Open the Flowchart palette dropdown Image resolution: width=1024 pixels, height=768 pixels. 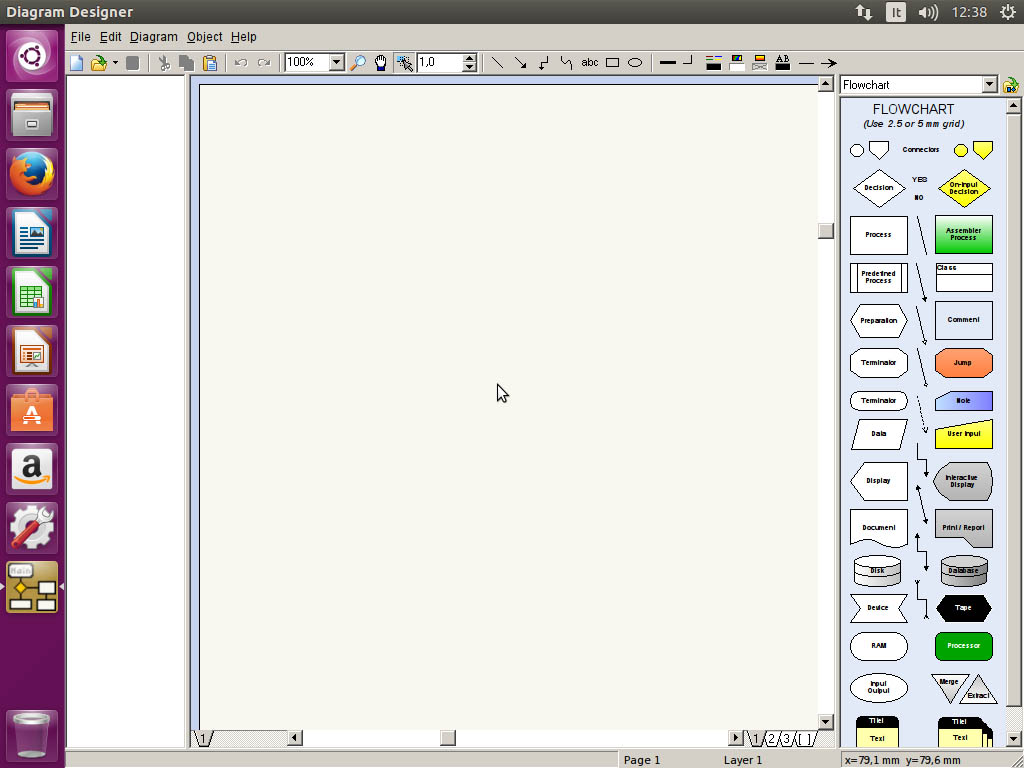coord(989,85)
